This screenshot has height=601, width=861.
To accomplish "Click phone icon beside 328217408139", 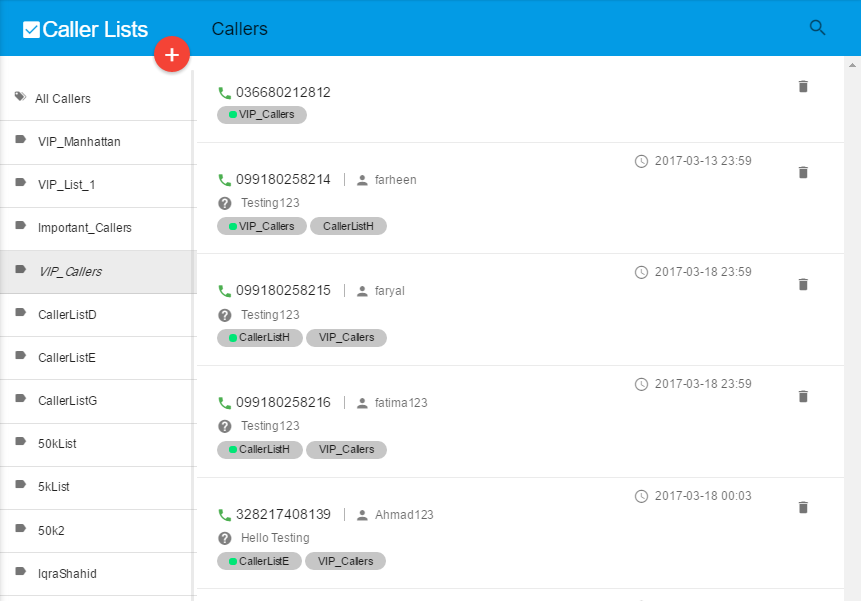I will [x=225, y=515].
